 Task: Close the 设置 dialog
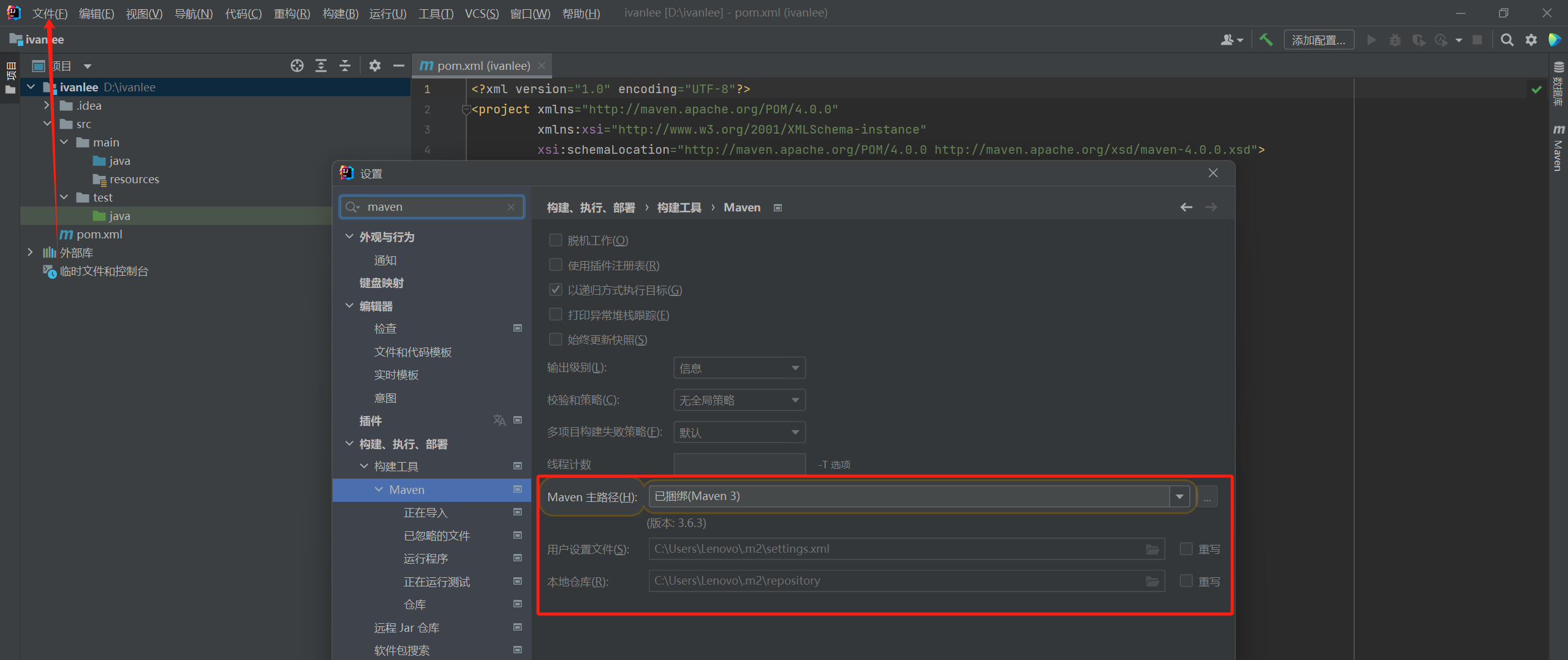pyautogui.click(x=1213, y=173)
